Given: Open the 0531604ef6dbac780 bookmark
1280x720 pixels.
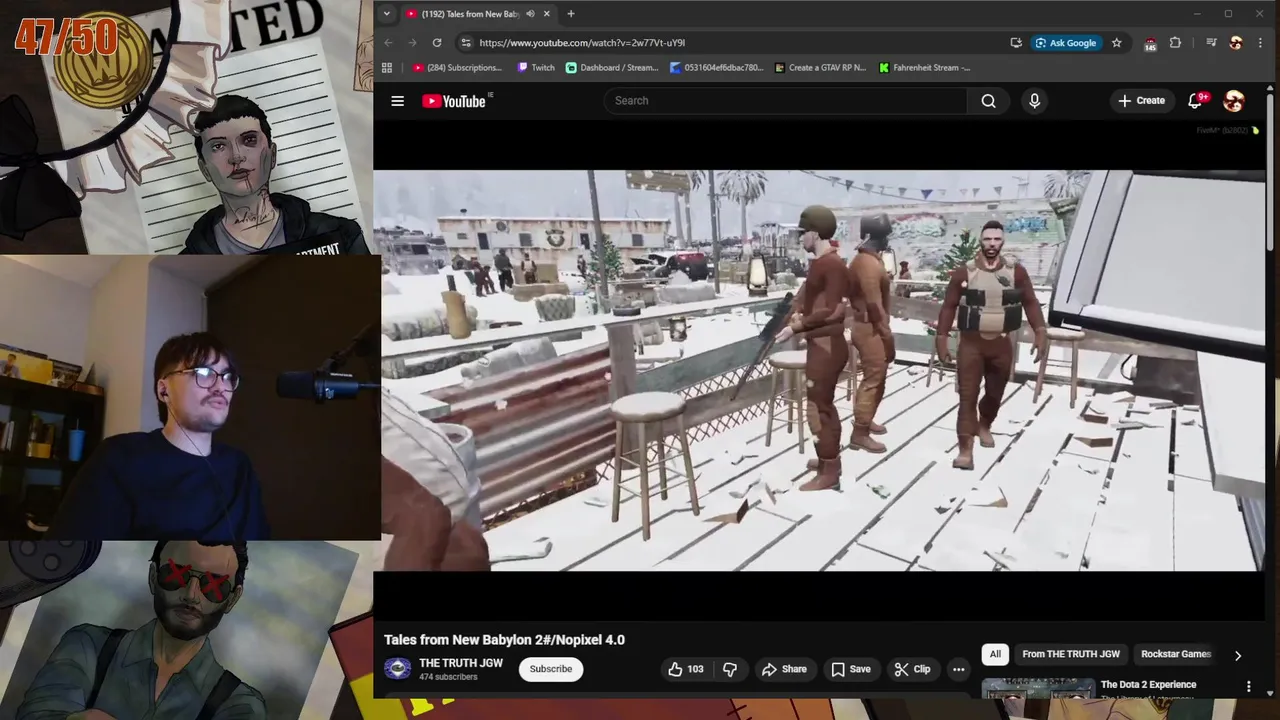Looking at the screenshot, I should point(717,68).
